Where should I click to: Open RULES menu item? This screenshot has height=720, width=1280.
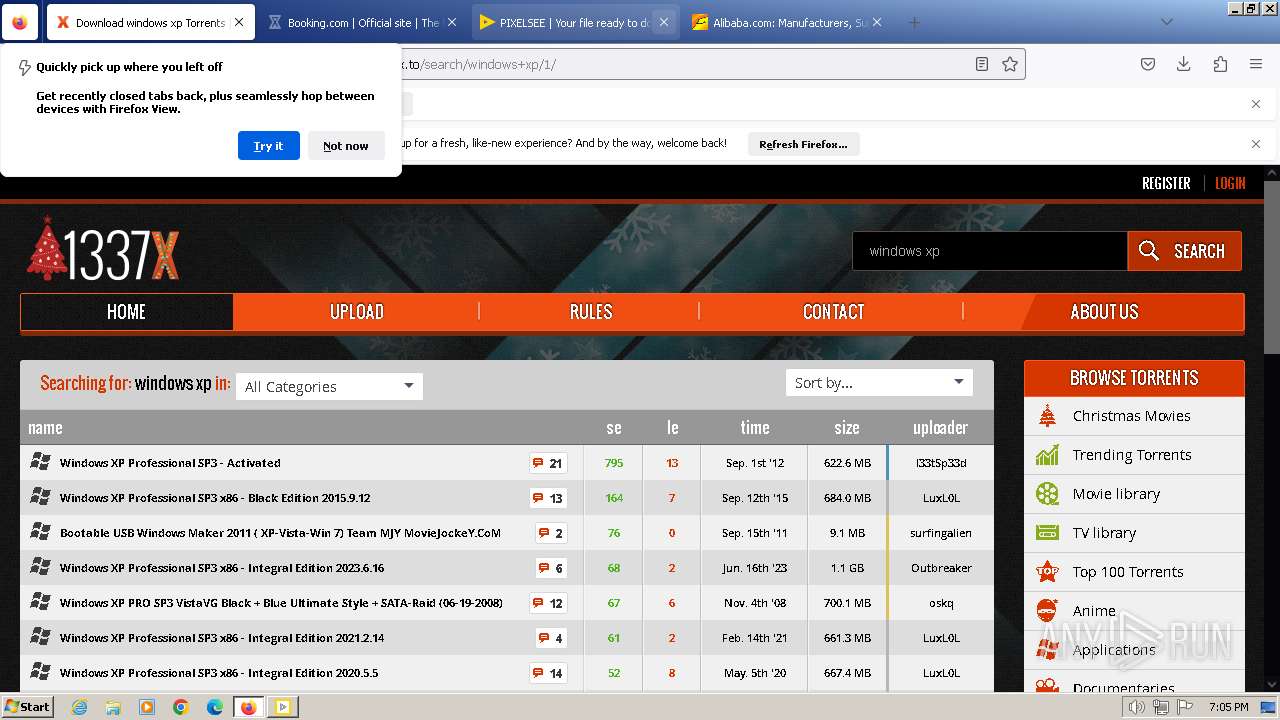coord(591,312)
